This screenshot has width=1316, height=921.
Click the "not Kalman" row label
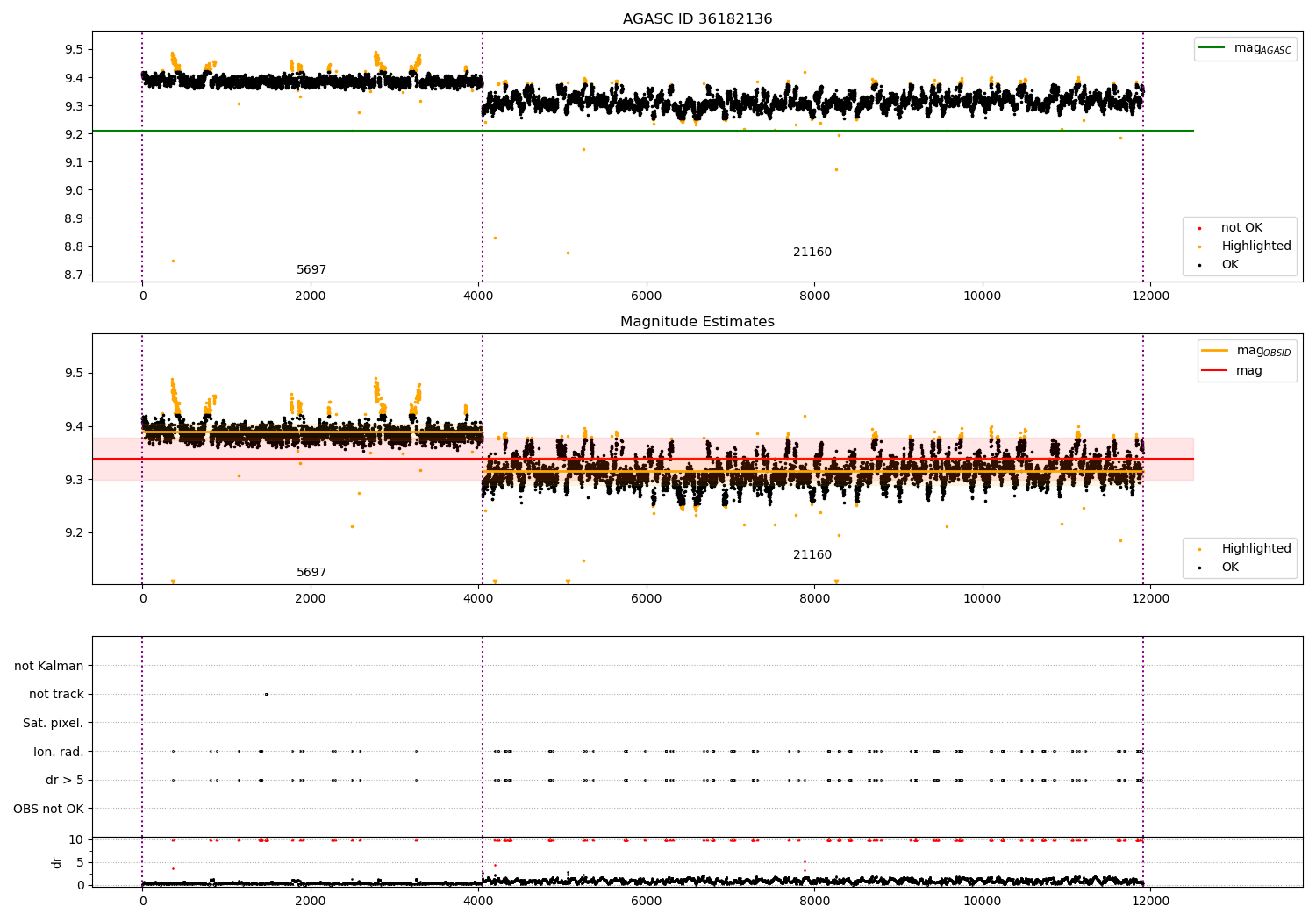point(49,667)
